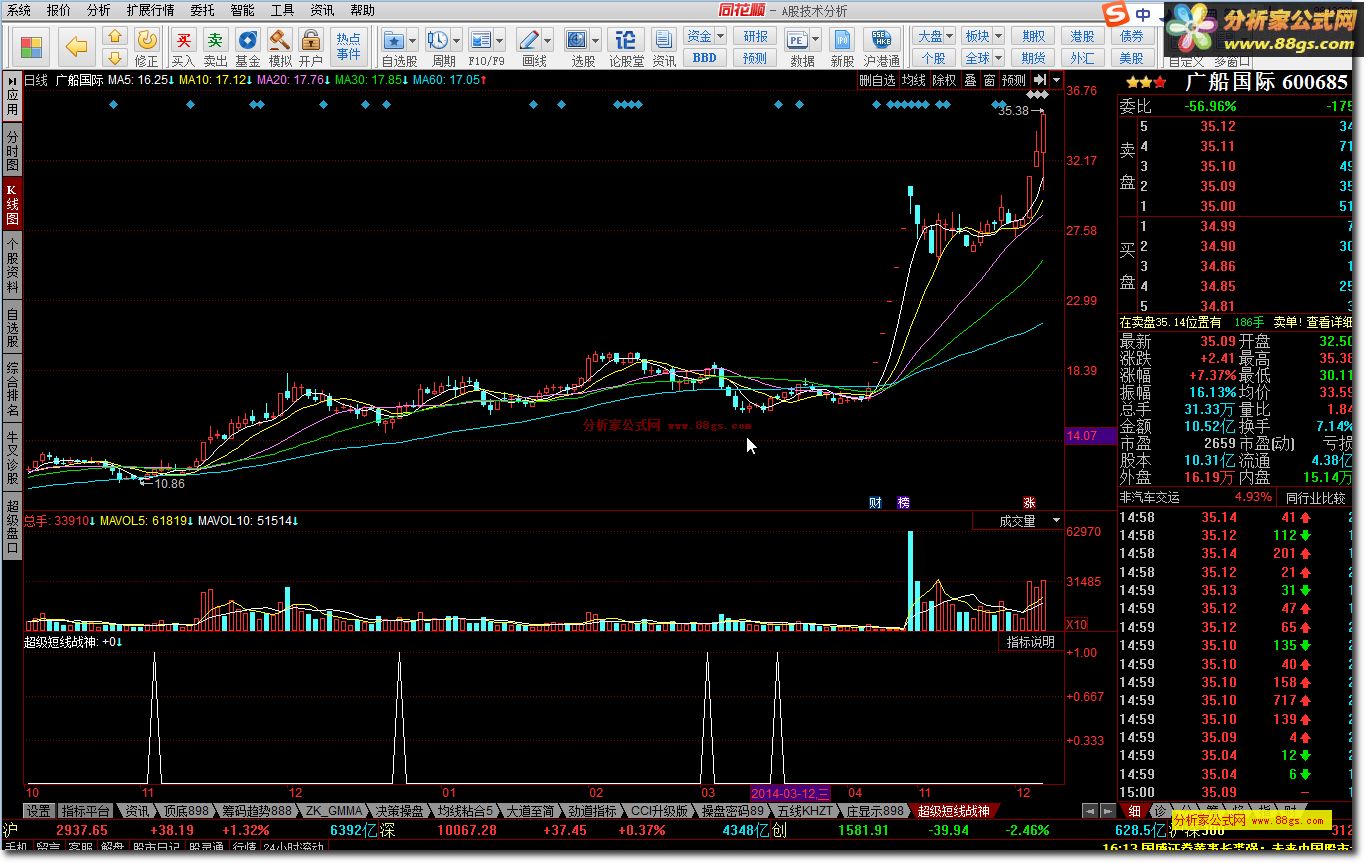Switch to the 顶底898 indicator tab
Viewport: 1366px width, 863px height.
click(187, 811)
